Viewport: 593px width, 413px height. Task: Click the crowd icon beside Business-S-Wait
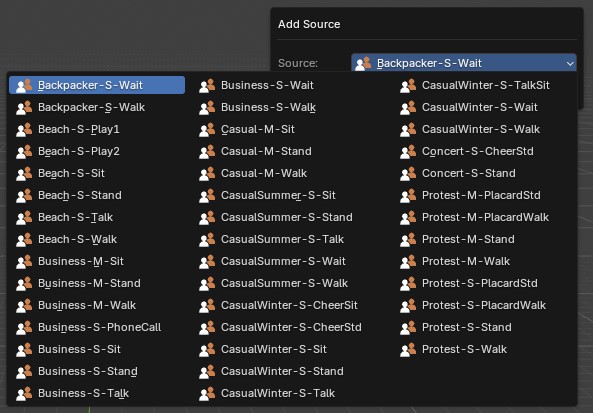click(x=207, y=85)
